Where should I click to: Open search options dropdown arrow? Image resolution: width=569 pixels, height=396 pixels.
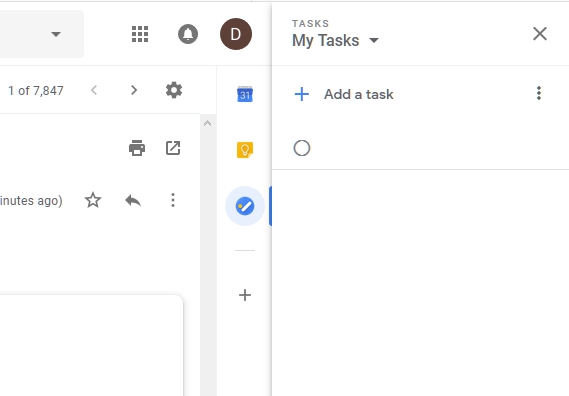(x=56, y=34)
